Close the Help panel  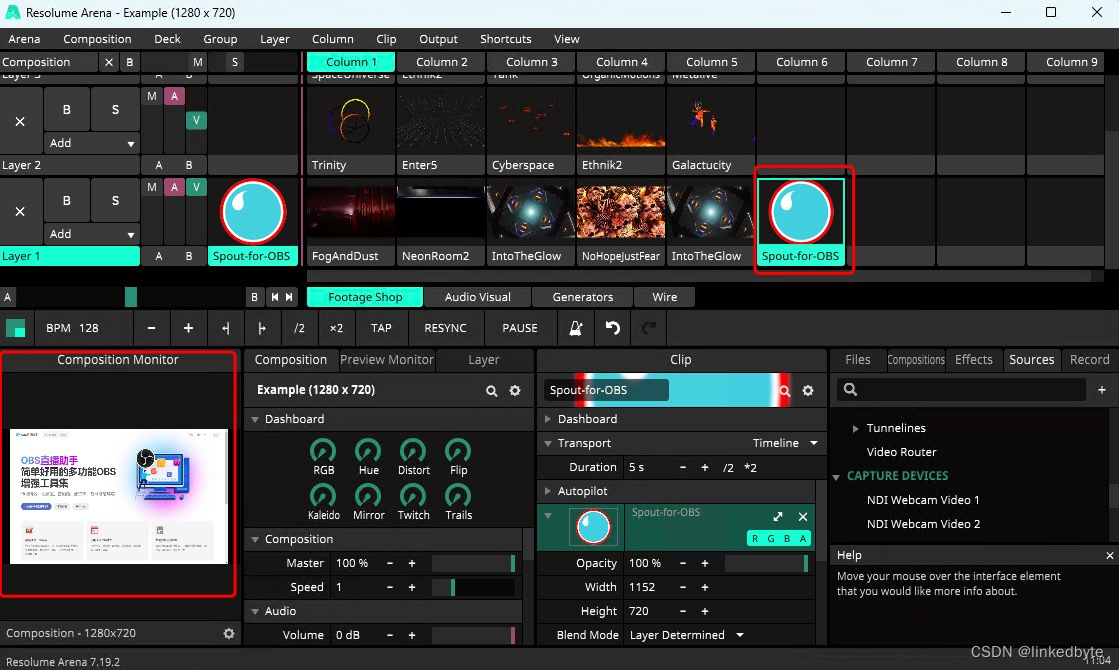click(1110, 555)
